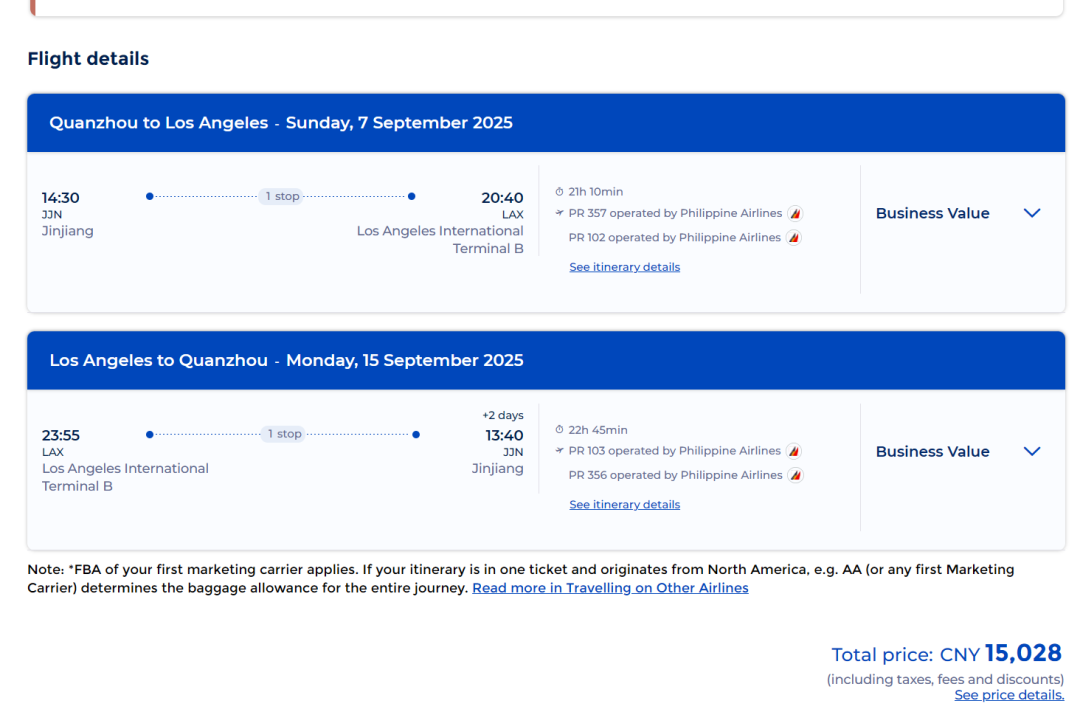The width and height of the screenshot is (1080, 712).
Task: Click Philippine Airlines logo beside PR 103
Action: click(795, 451)
